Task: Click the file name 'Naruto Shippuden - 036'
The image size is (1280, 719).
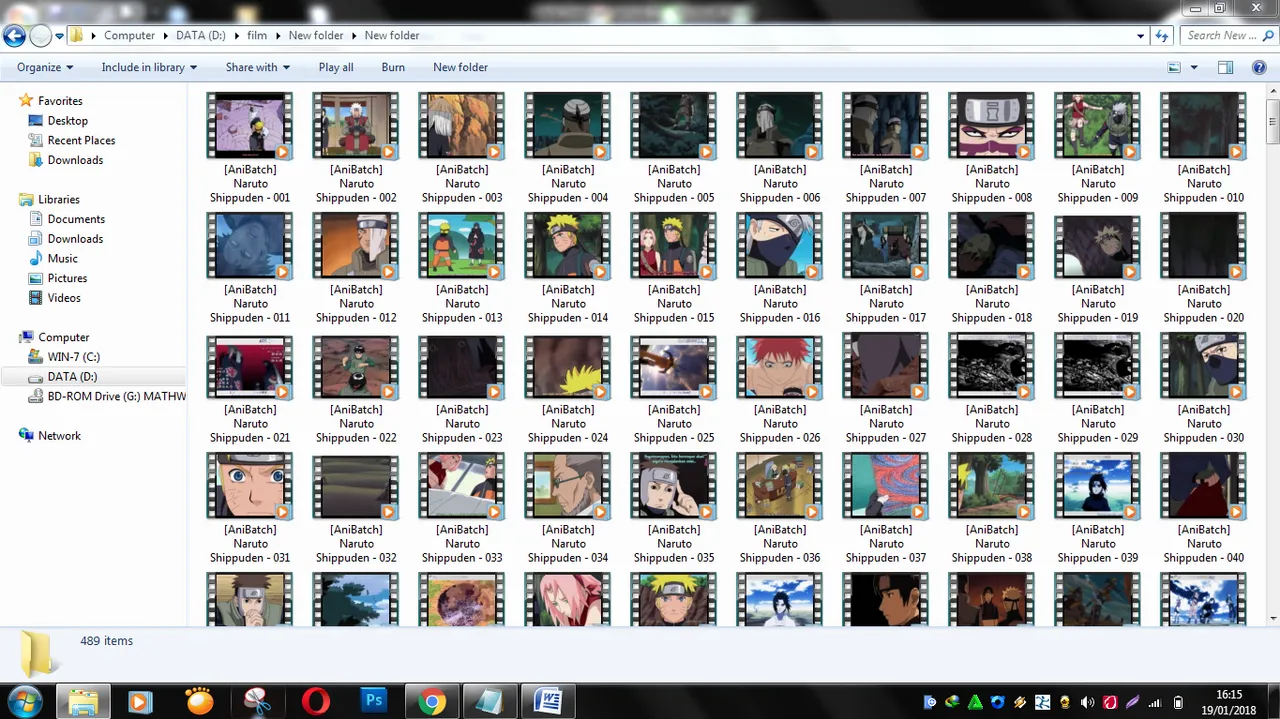Action: 780,544
